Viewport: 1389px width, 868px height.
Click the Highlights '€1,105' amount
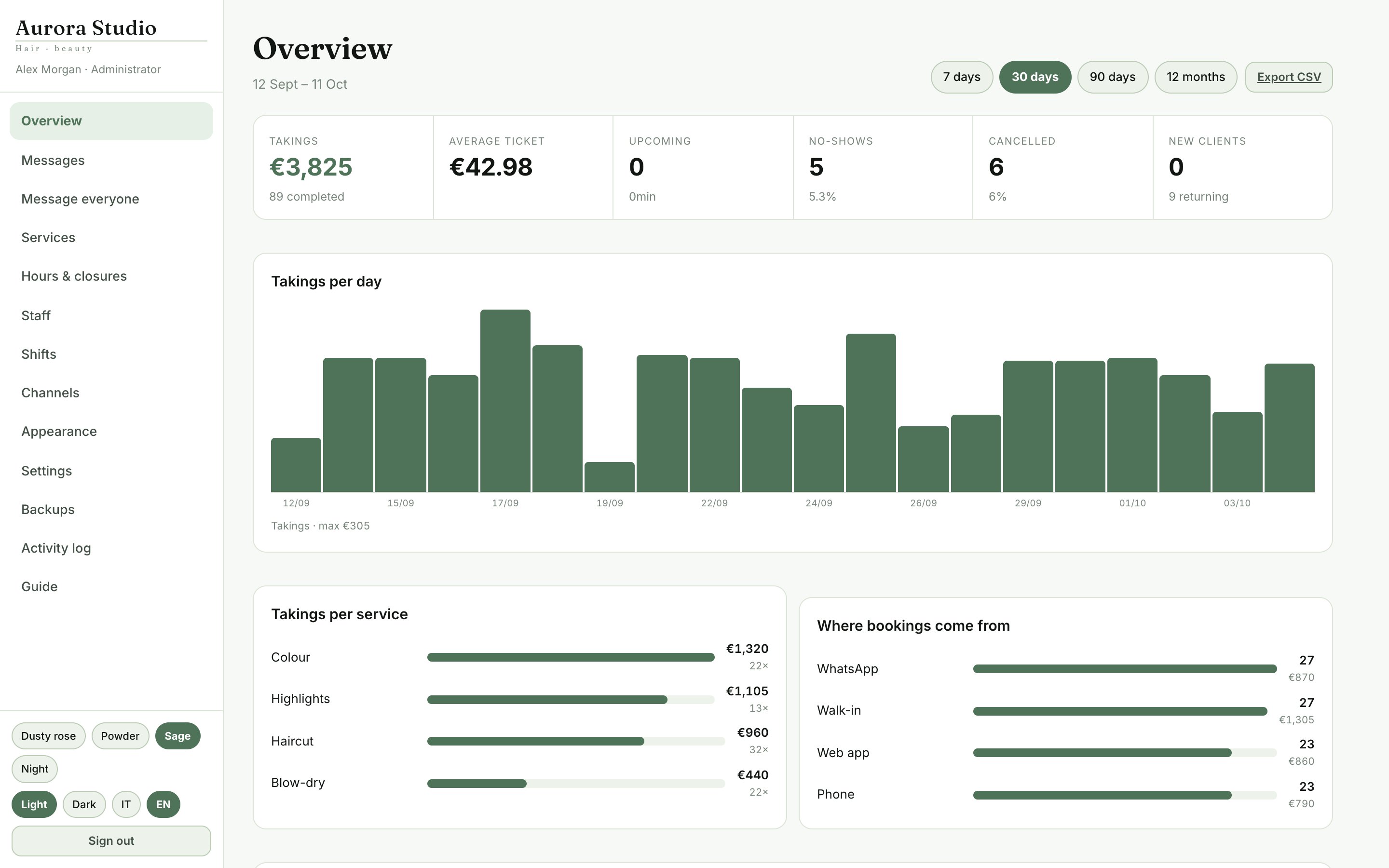[747, 691]
